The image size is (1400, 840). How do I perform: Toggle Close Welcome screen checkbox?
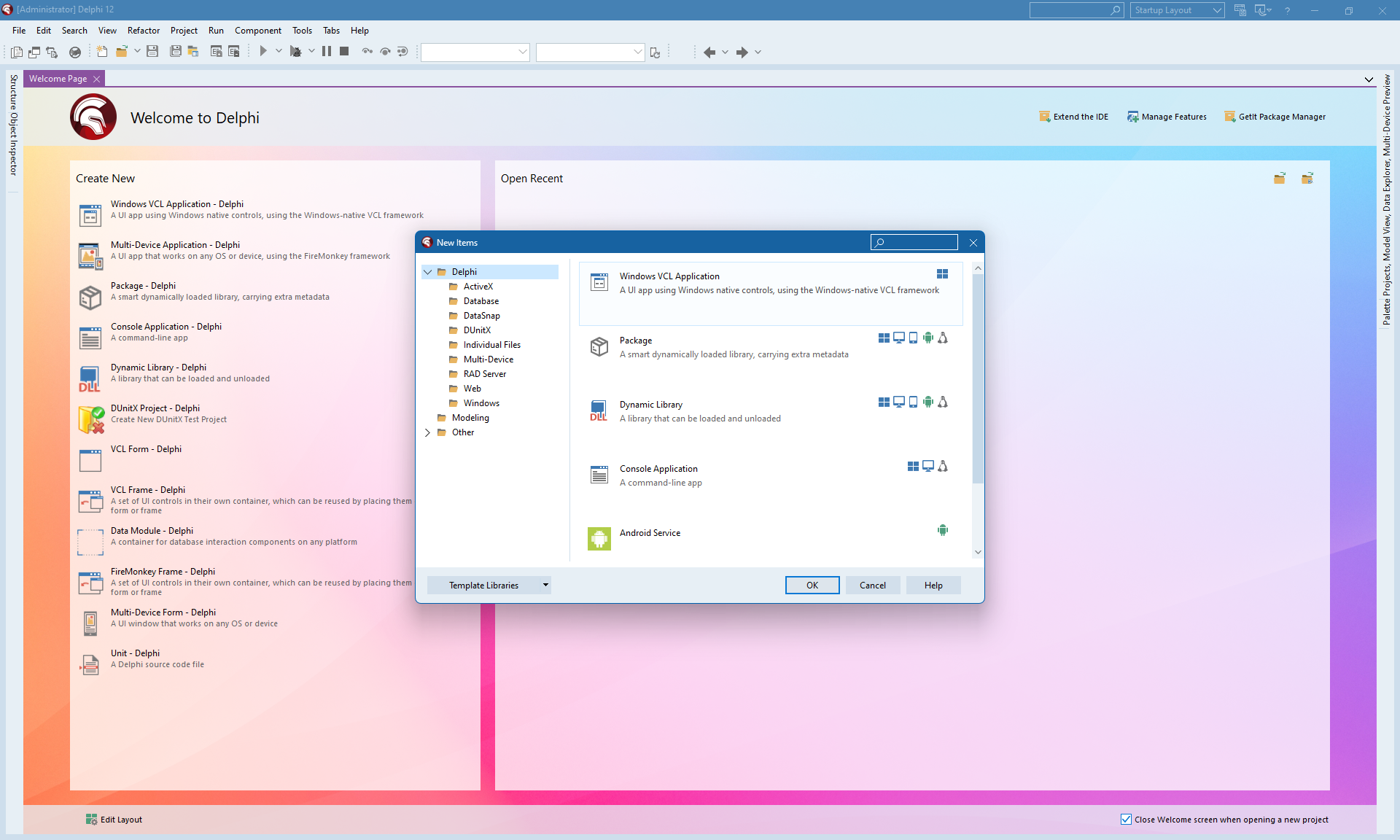(1126, 819)
